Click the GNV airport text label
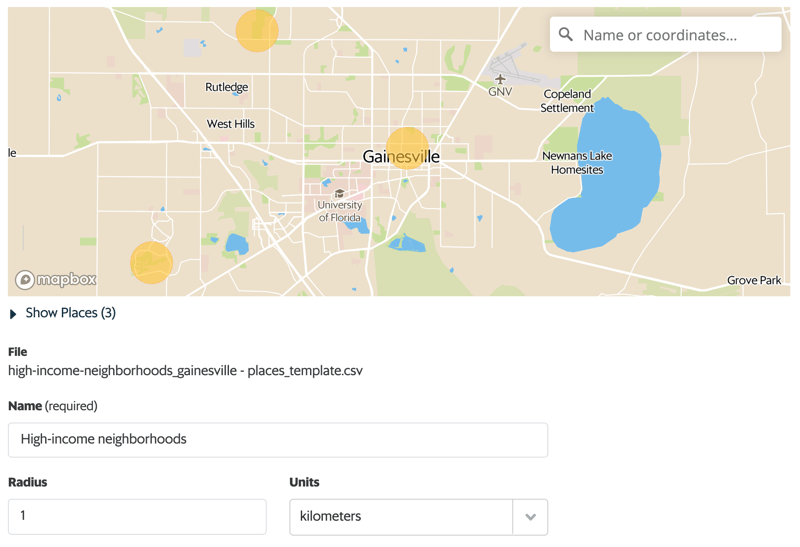The height and width of the screenshot is (547, 800). pos(500,92)
